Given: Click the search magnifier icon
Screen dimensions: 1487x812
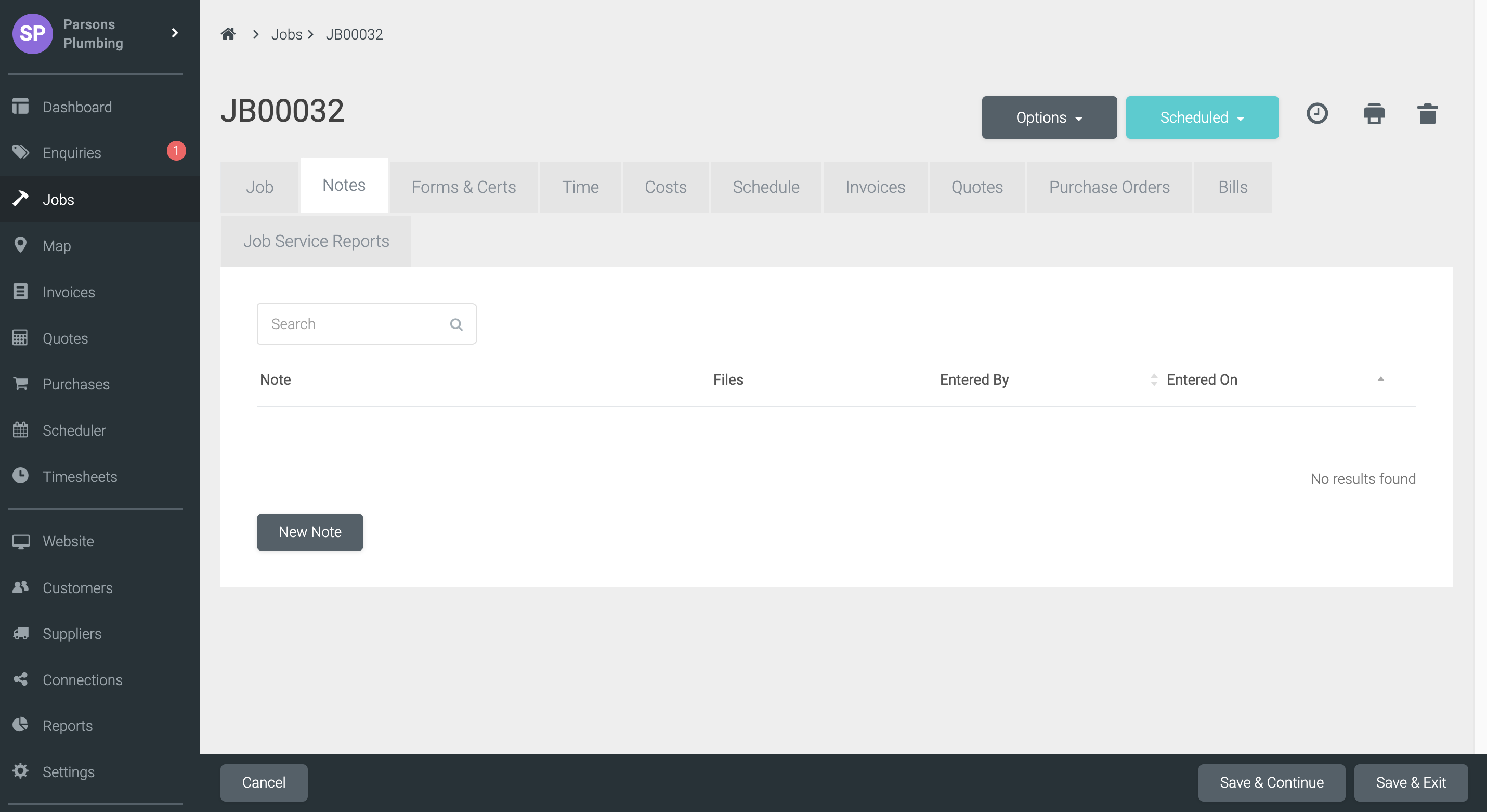Looking at the screenshot, I should pyautogui.click(x=456, y=324).
